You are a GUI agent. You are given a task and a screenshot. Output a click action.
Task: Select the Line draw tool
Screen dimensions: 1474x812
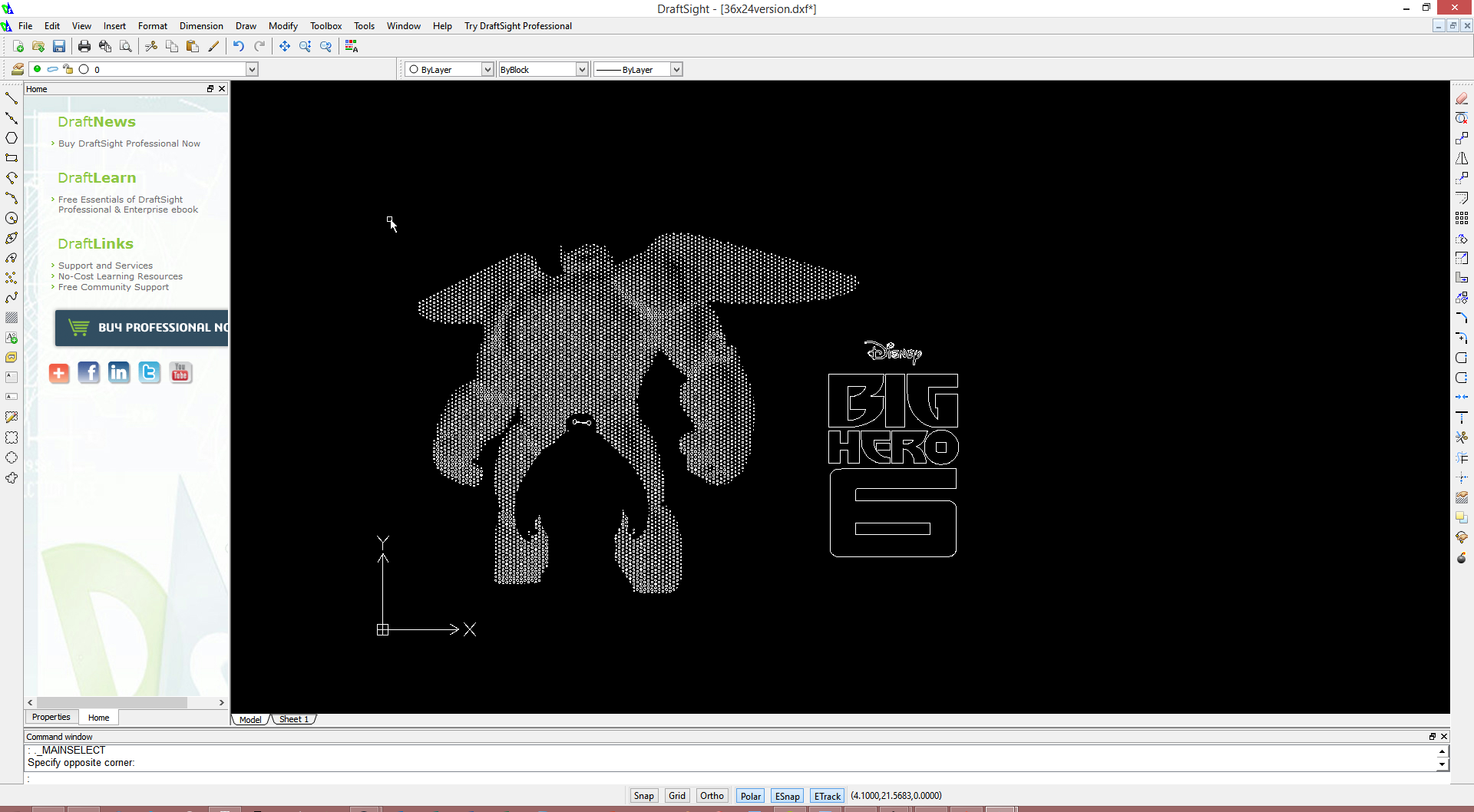coord(12,98)
